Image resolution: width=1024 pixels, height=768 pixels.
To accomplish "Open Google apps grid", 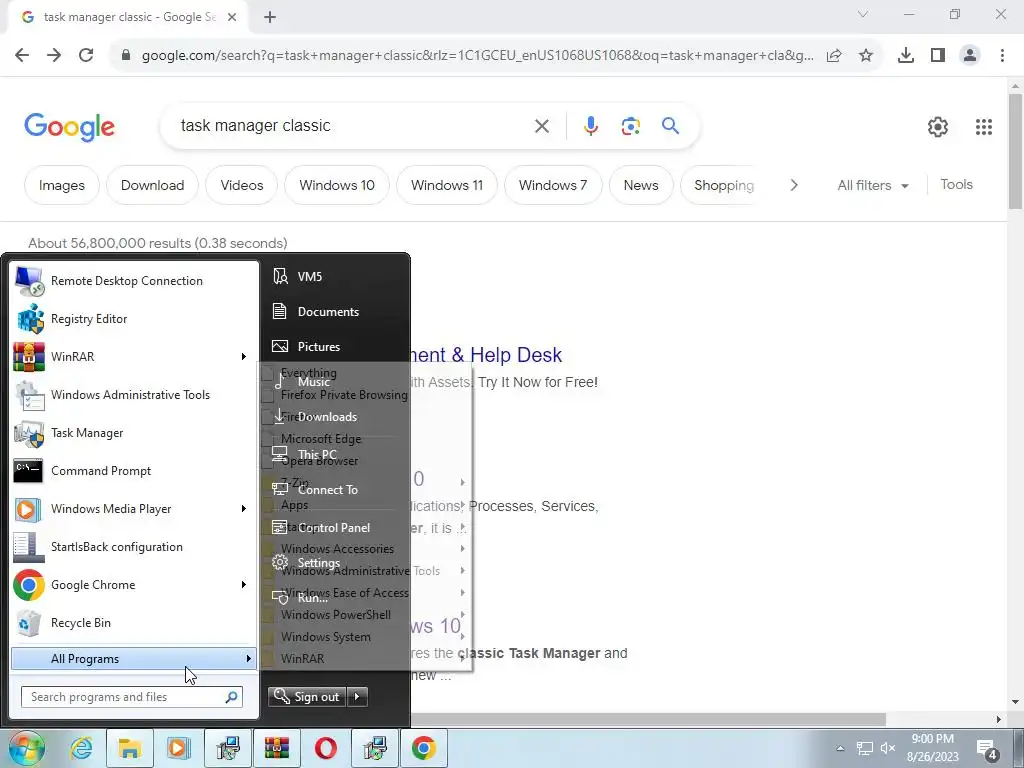I will 984,127.
